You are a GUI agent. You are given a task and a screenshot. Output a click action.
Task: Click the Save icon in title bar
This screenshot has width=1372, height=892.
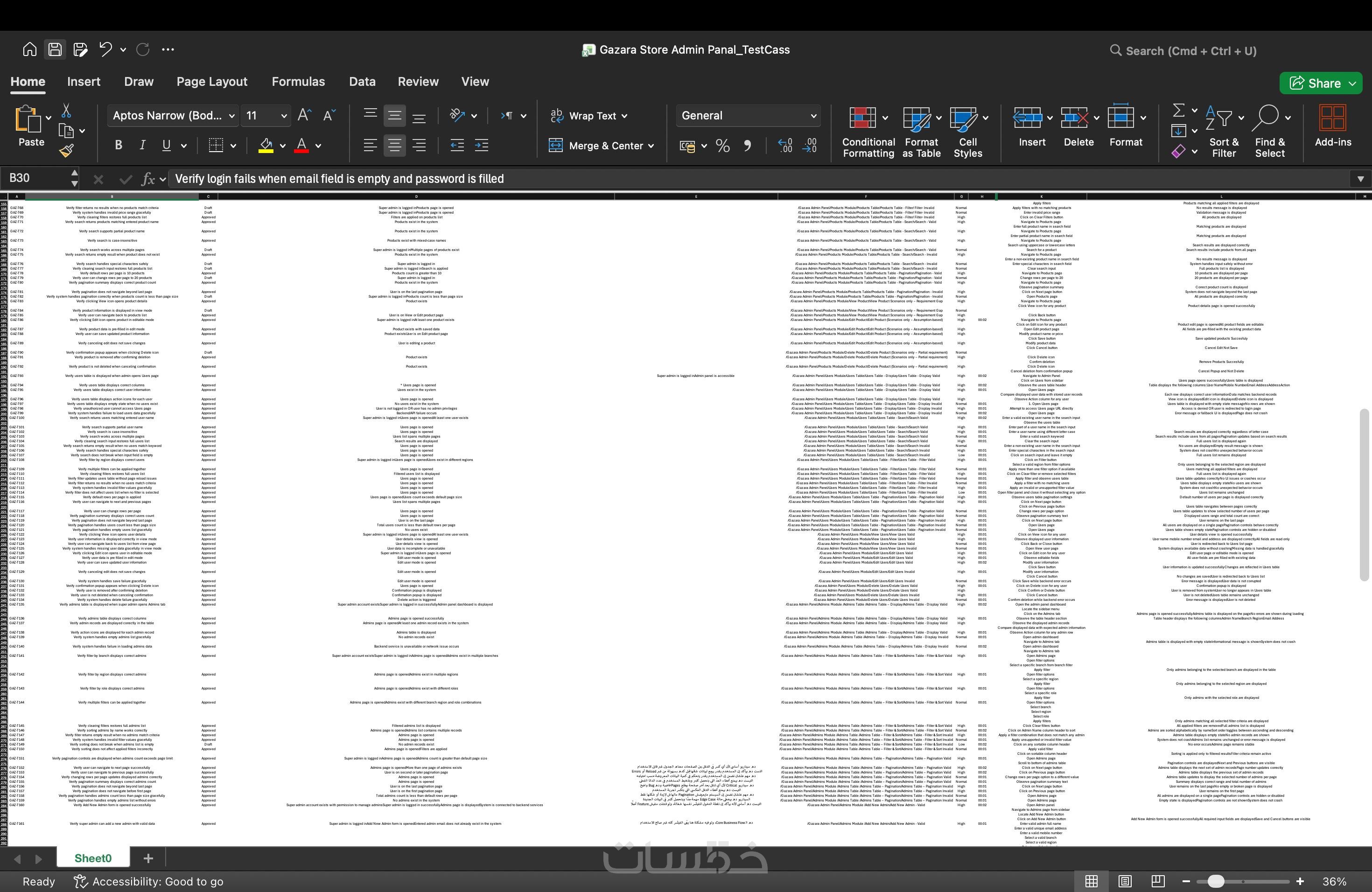pyautogui.click(x=55, y=49)
